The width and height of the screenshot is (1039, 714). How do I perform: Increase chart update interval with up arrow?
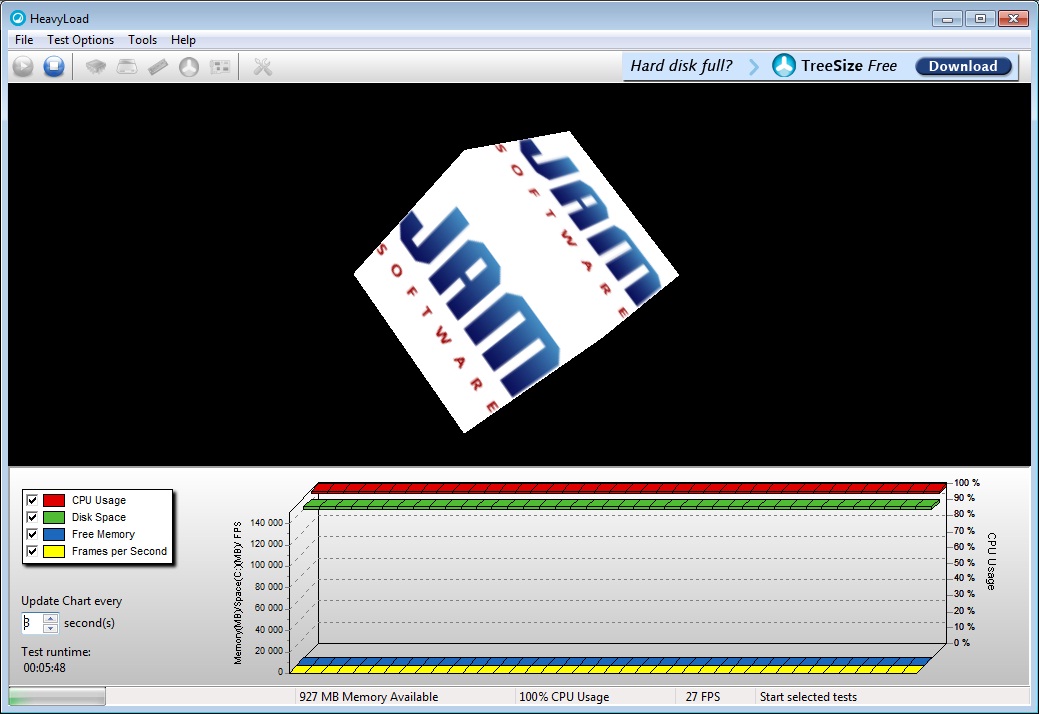click(x=50, y=618)
